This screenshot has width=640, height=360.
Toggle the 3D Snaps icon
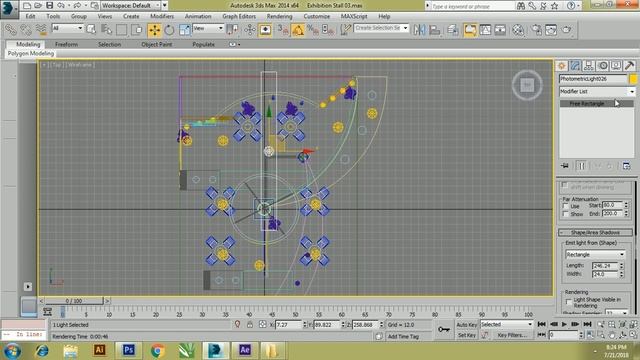pyautogui.click(x=283, y=30)
